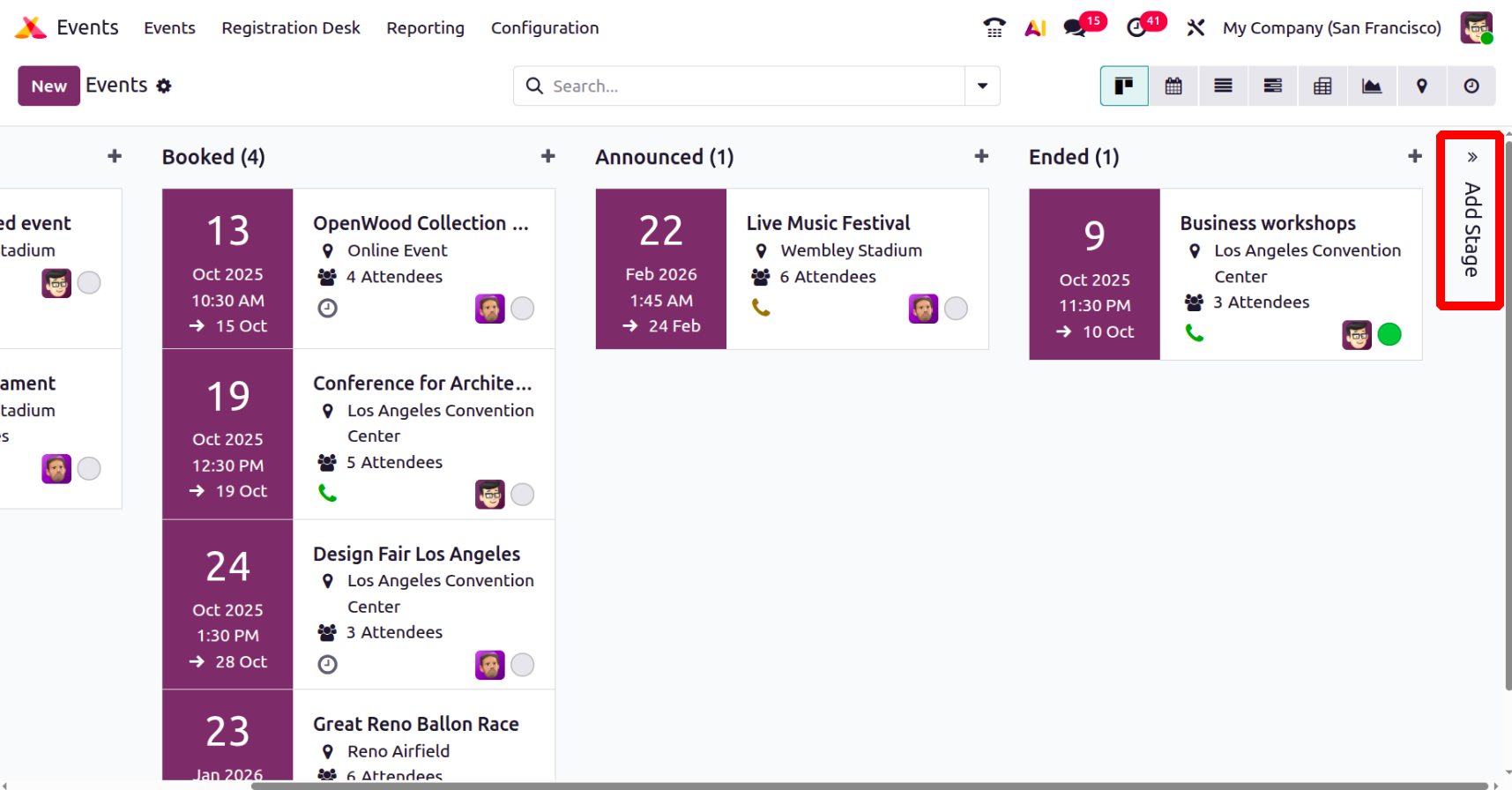Open the activity view
This screenshot has height=790, width=1512.
(1471, 86)
